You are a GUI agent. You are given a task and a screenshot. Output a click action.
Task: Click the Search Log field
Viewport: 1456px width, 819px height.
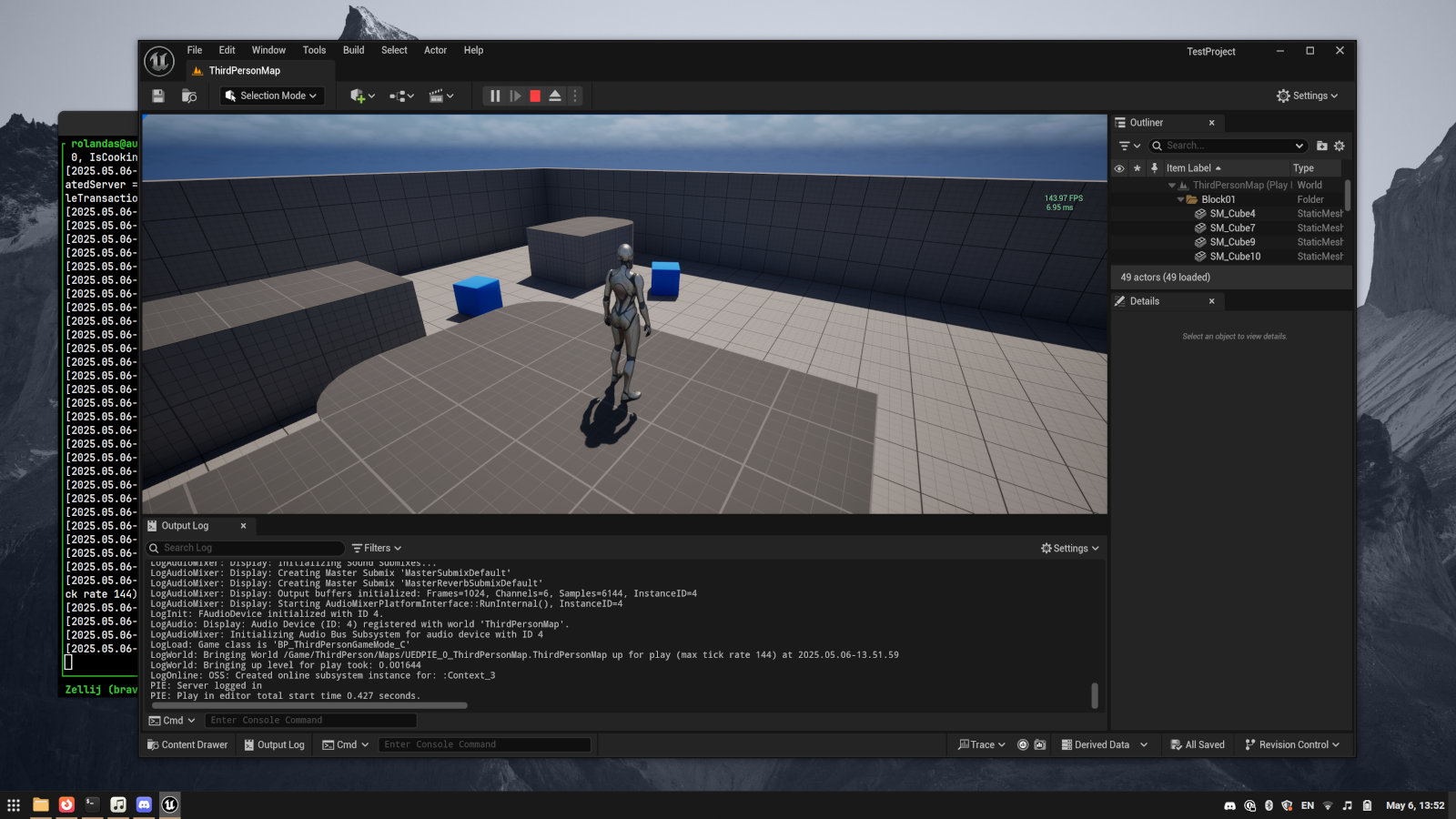[246, 548]
